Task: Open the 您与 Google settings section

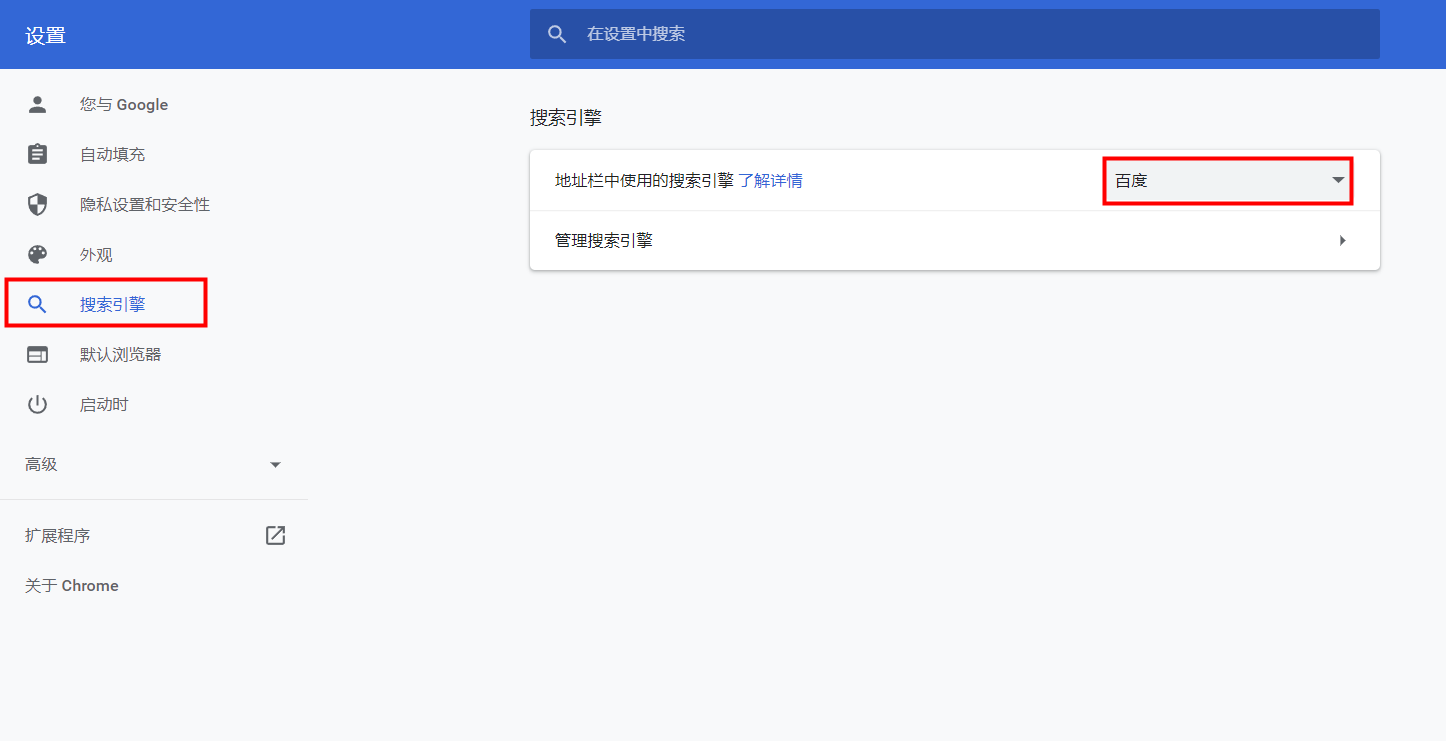Action: (124, 104)
